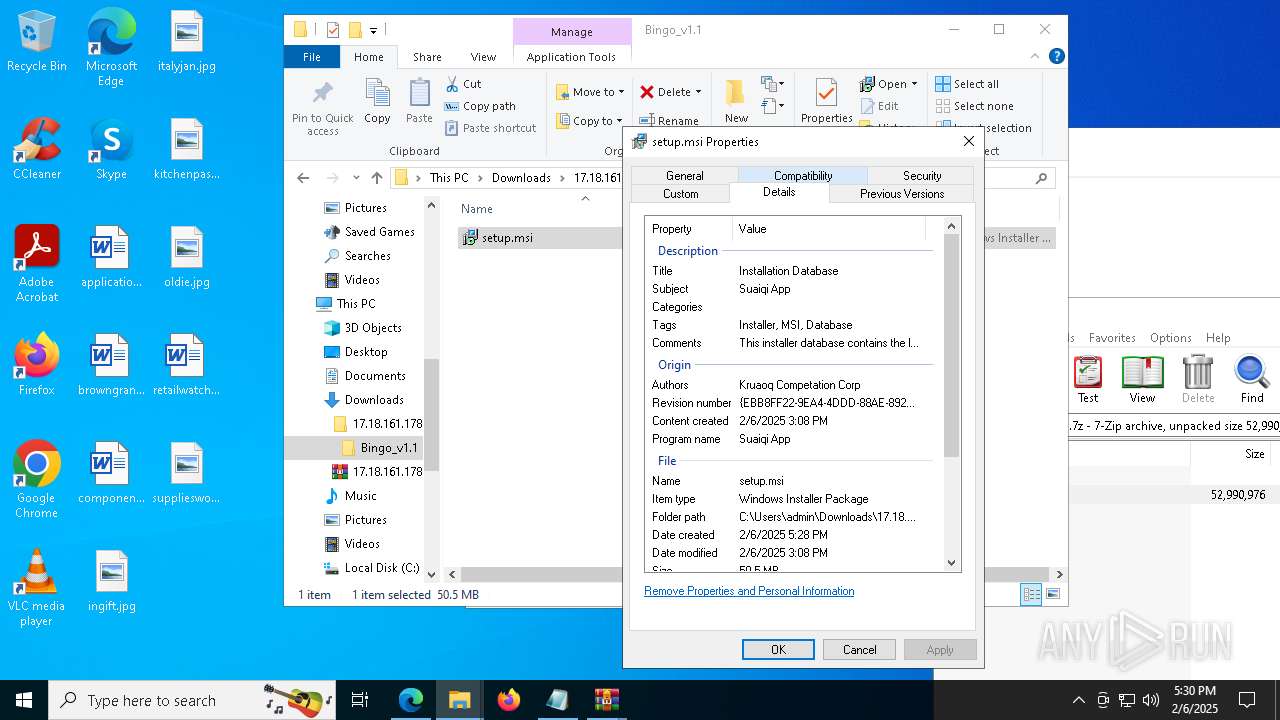Viewport: 1280px width, 720px height.
Task: Open the Application Tools tab
Action: pos(571,57)
